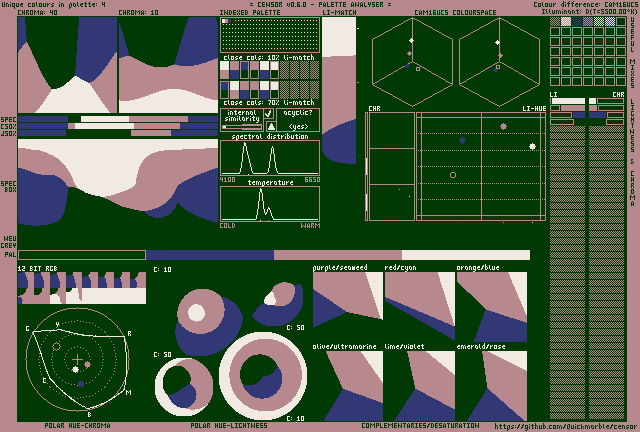This screenshot has width=640, height=432.
Task: Click the acyclic <yes> value
Action: pos(298,127)
